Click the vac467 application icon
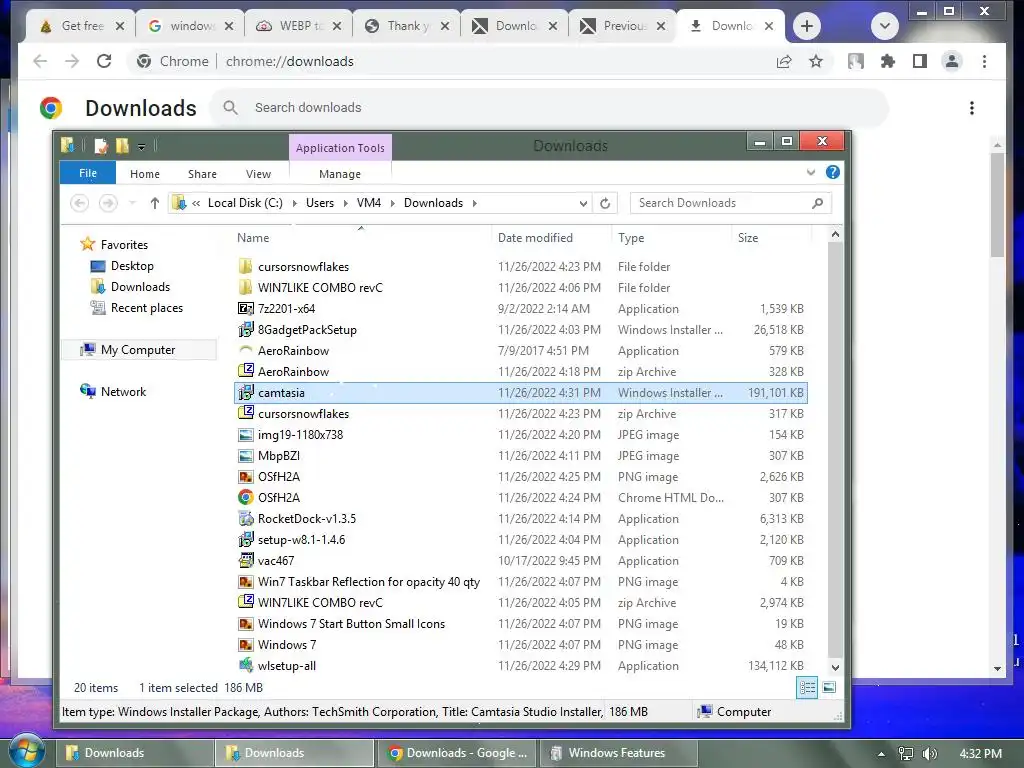This screenshot has width=1024, height=768. point(246,560)
